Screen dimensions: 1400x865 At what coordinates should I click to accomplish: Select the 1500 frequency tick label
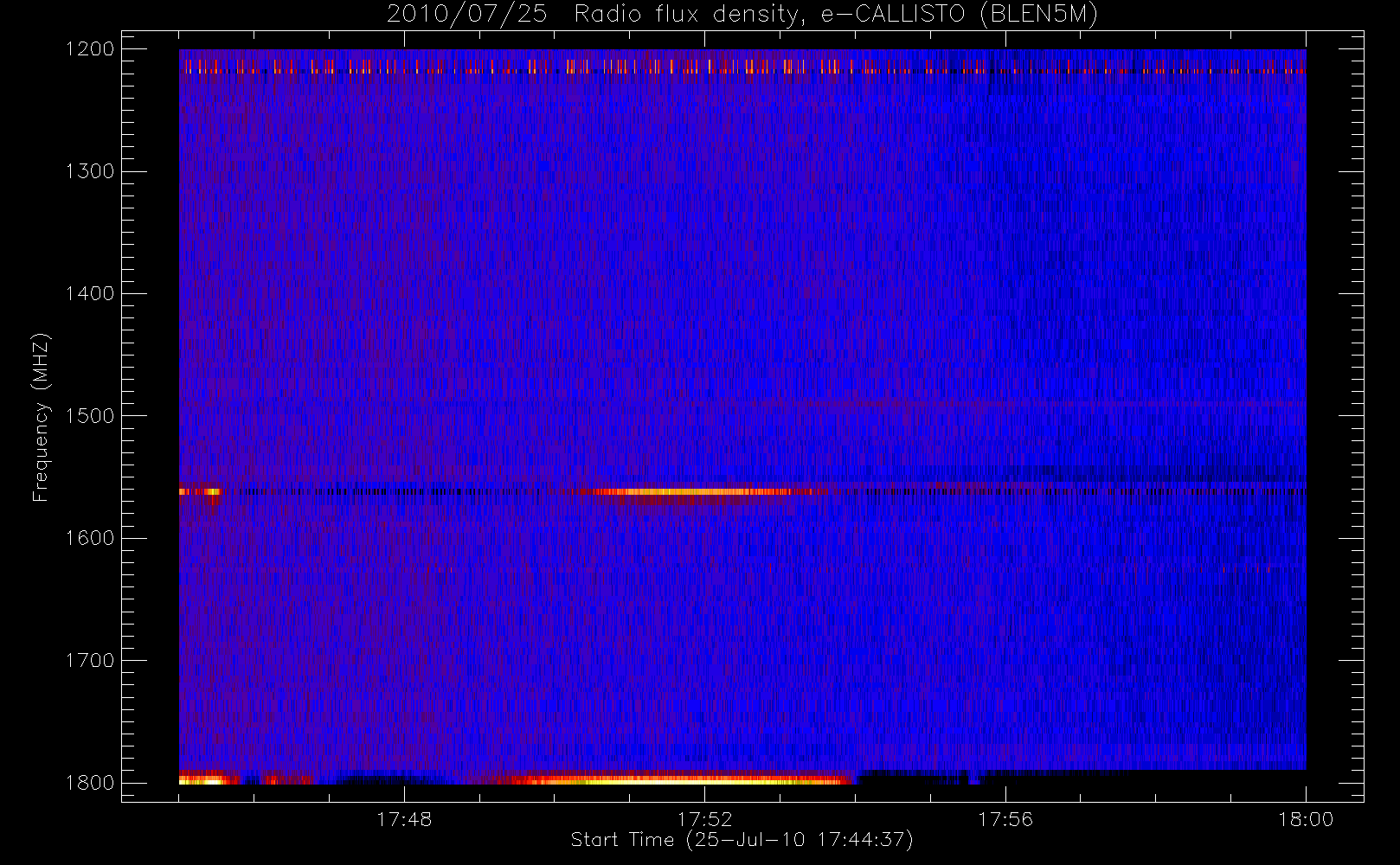[90, 416]
